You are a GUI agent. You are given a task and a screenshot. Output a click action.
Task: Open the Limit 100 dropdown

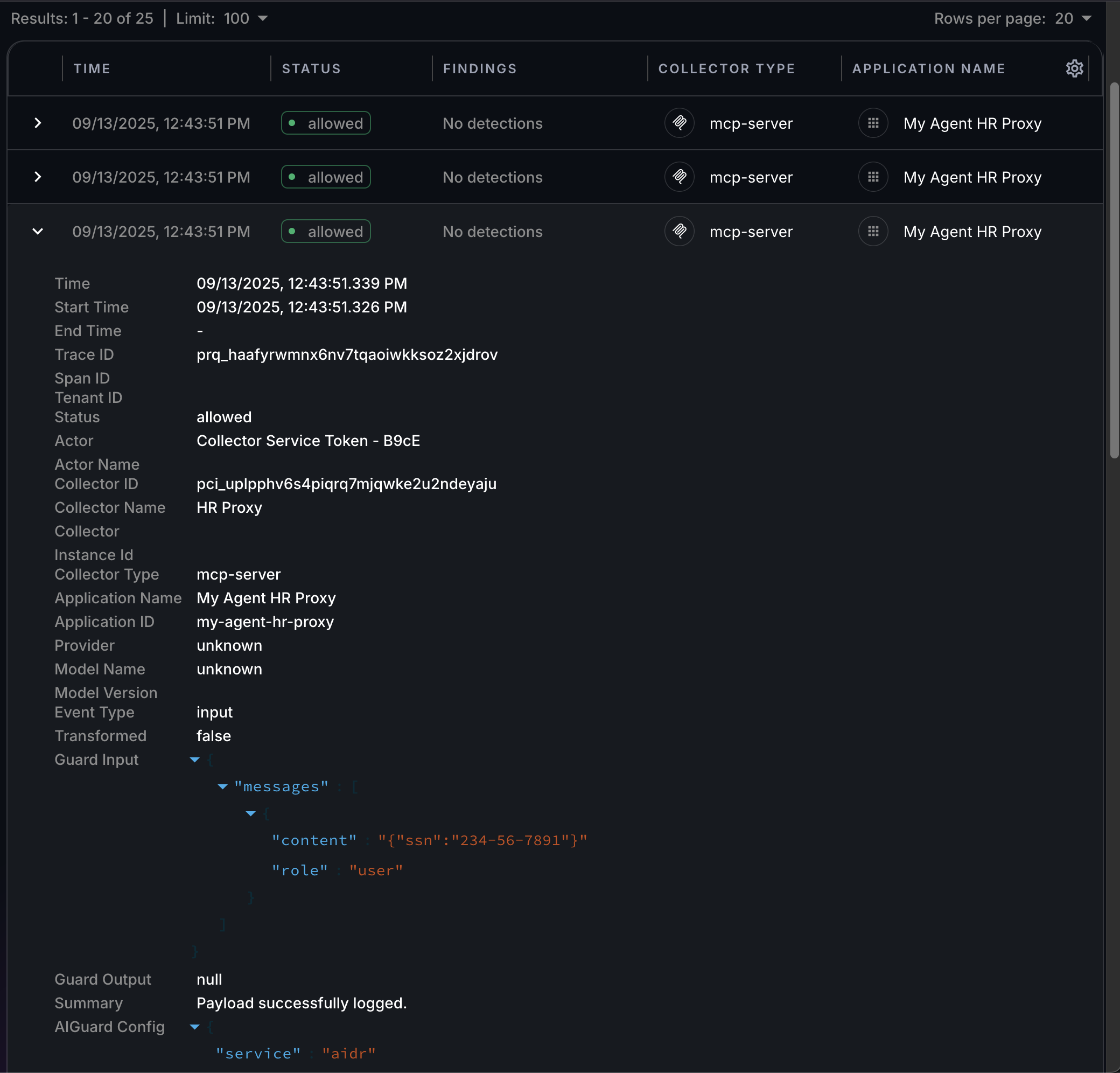[244, 18]
